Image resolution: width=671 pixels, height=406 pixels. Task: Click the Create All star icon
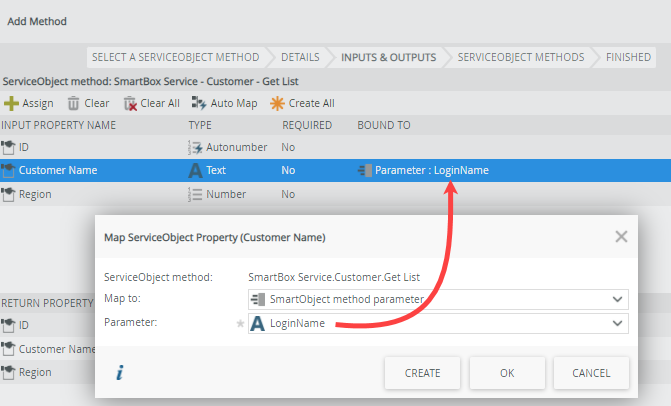(x=278, y=103)
